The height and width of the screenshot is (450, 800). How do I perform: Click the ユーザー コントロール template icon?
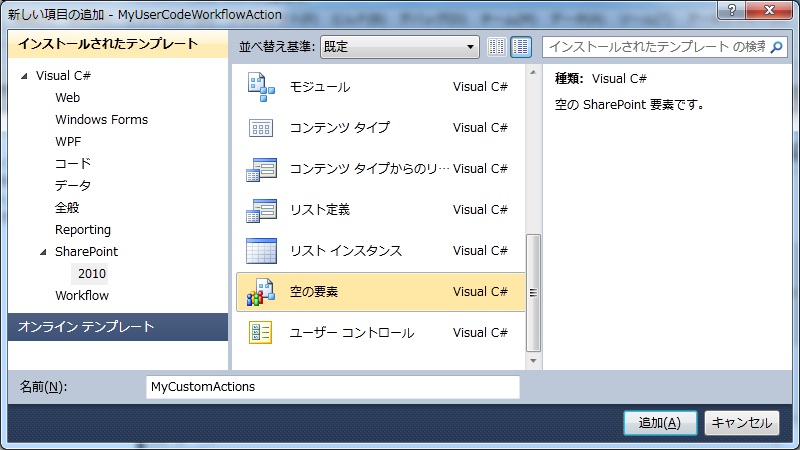coord(260,333)
